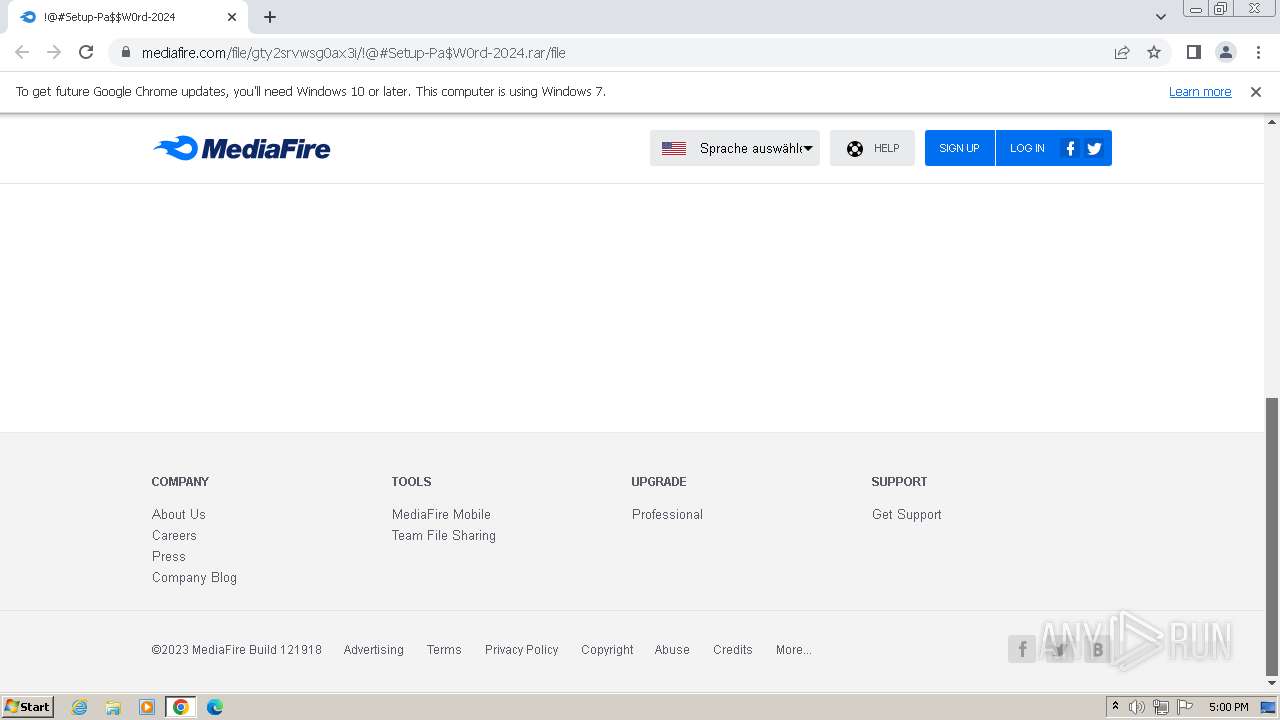Open the Windows Start menu
This screenshot has height=720, width=1280.
coord(28,706)
